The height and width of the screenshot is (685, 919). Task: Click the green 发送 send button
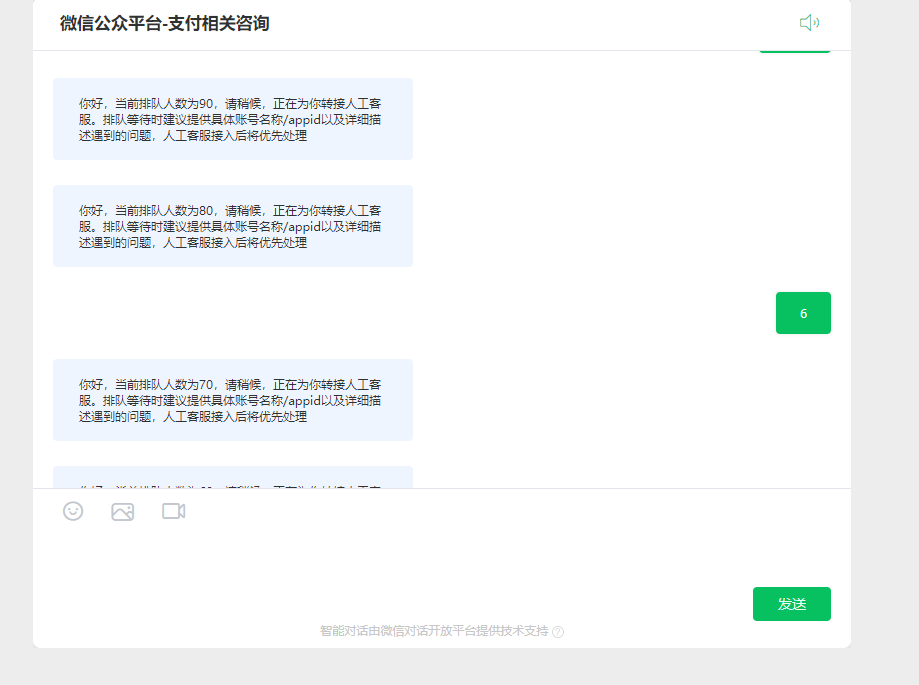(791, 604)
